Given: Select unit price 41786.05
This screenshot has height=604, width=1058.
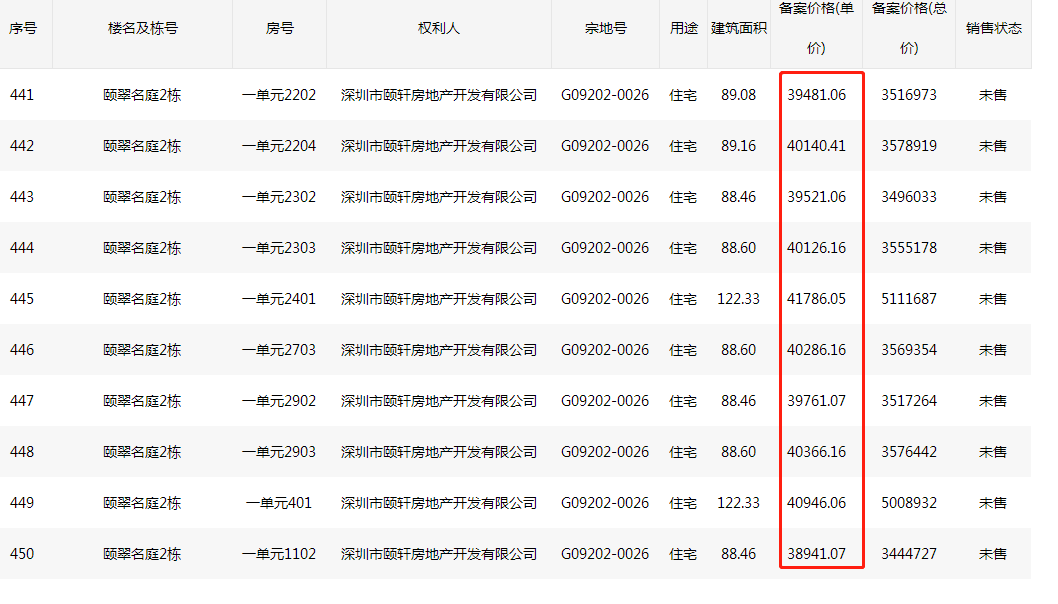Looking at the screenshot, I should click(816, 299).
